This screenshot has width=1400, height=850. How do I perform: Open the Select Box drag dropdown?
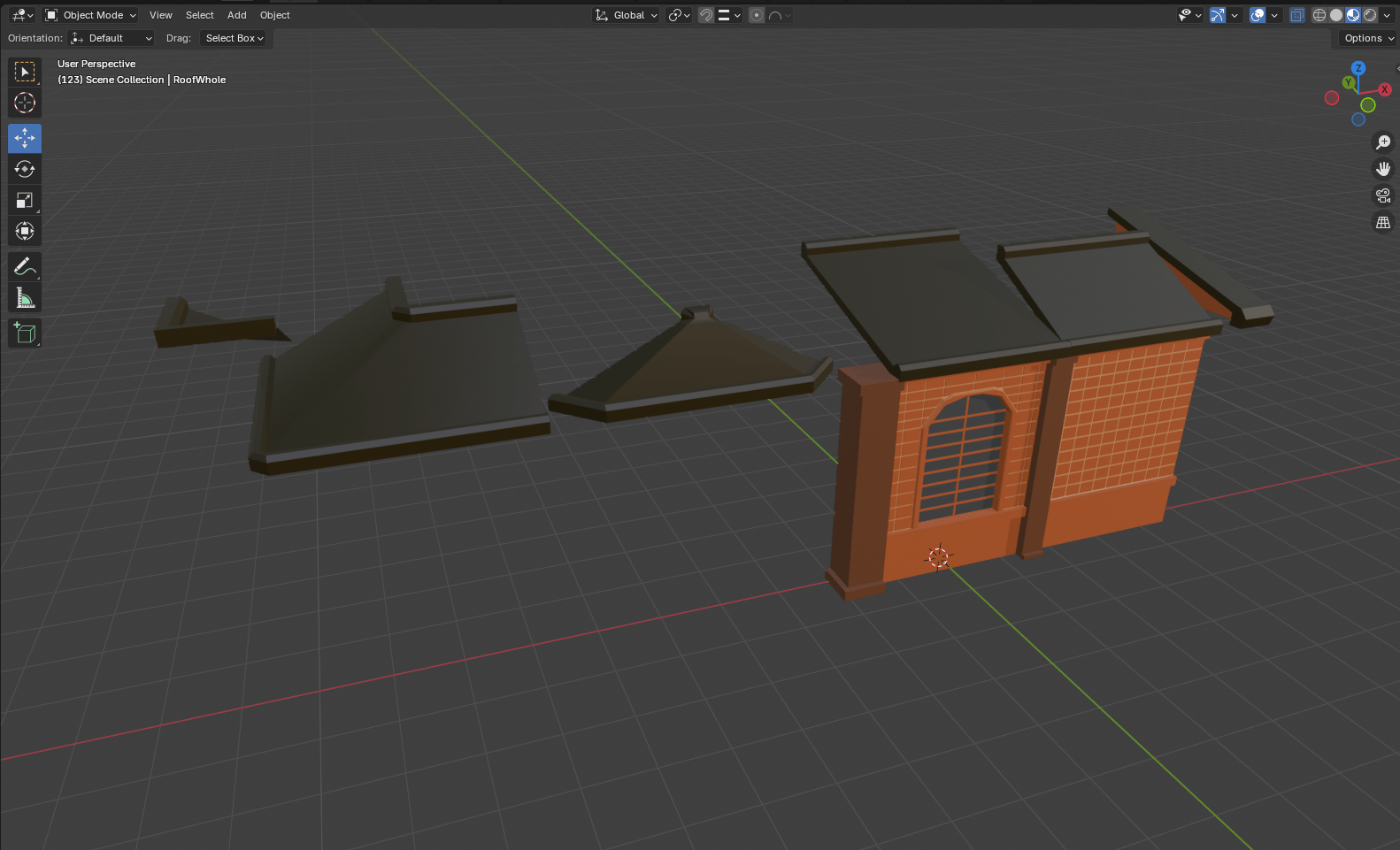pos(235,38)
